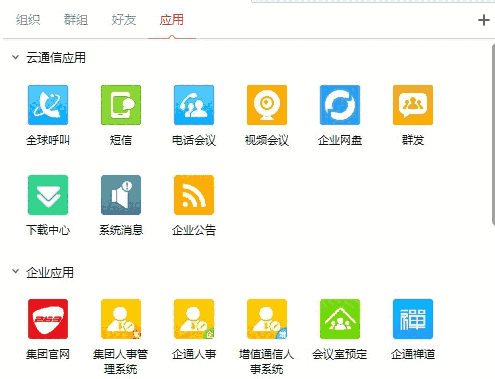This screenshot has height=379, width=495.
Task: Click the vertical scrollbar thumb on right edge
Action: coord(493,134)
